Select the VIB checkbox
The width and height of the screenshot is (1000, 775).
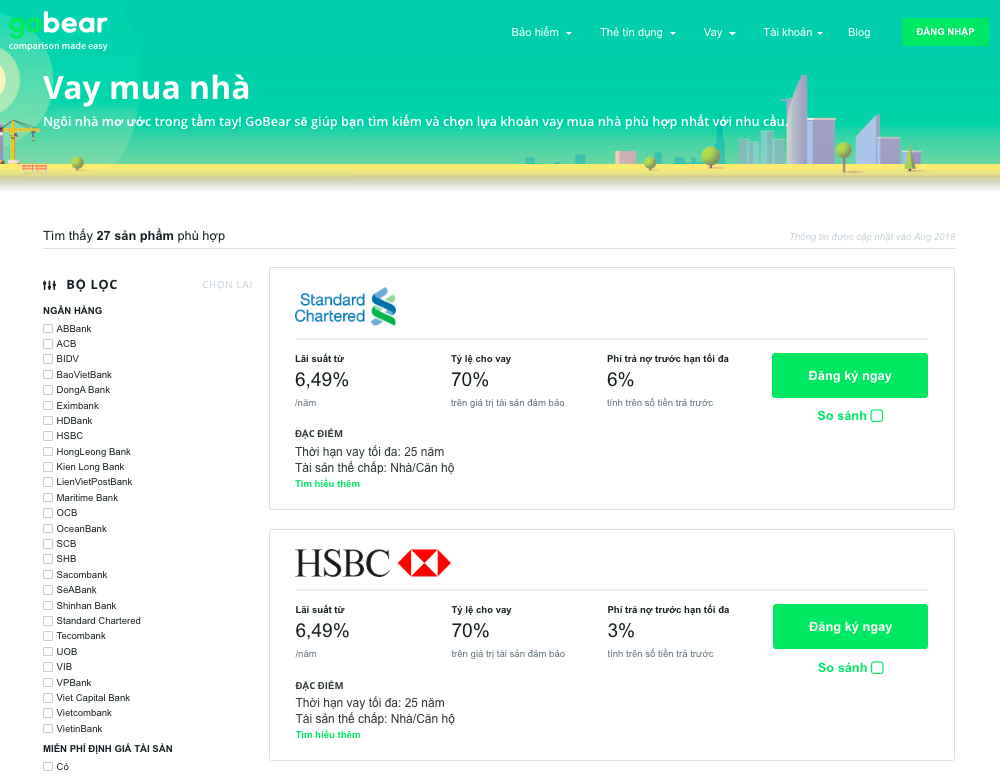[x=48, y=667]
